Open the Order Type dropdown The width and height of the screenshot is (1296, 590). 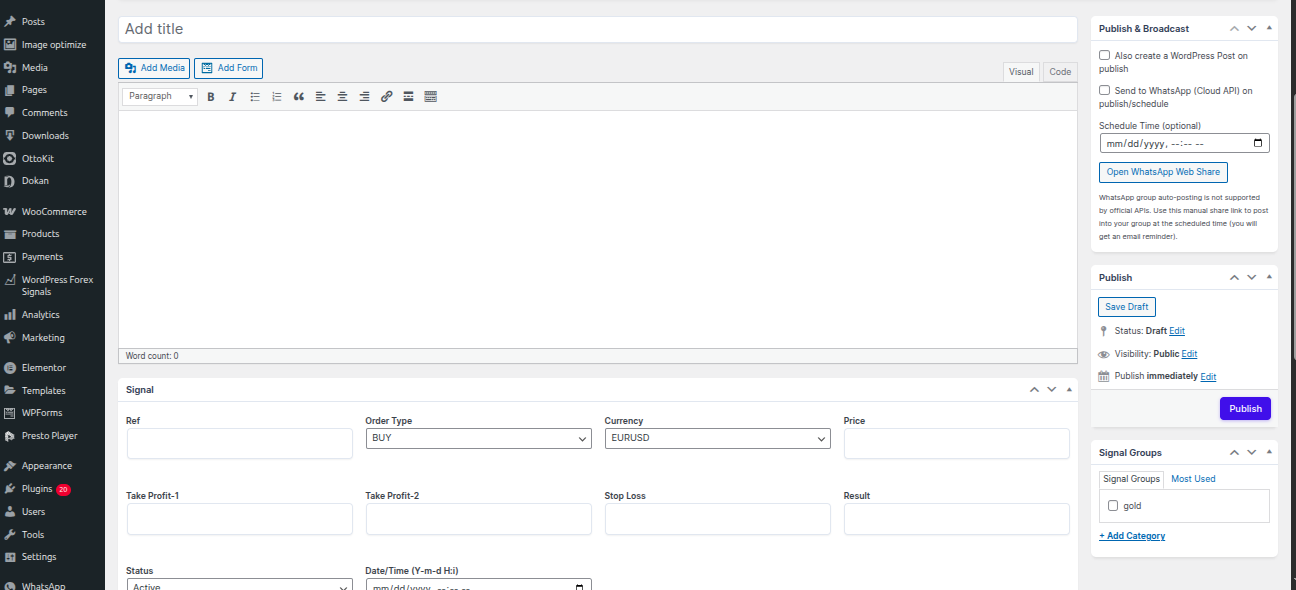coord(478,438)
